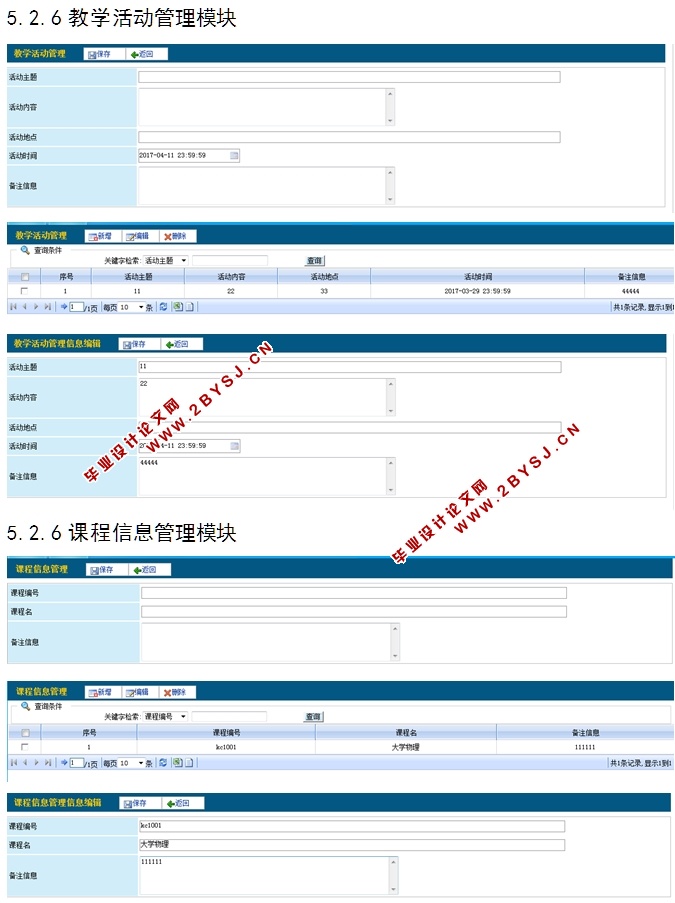
Task: Tick select-all checkbox in 教学活动管理 table header
Action: 25,277
